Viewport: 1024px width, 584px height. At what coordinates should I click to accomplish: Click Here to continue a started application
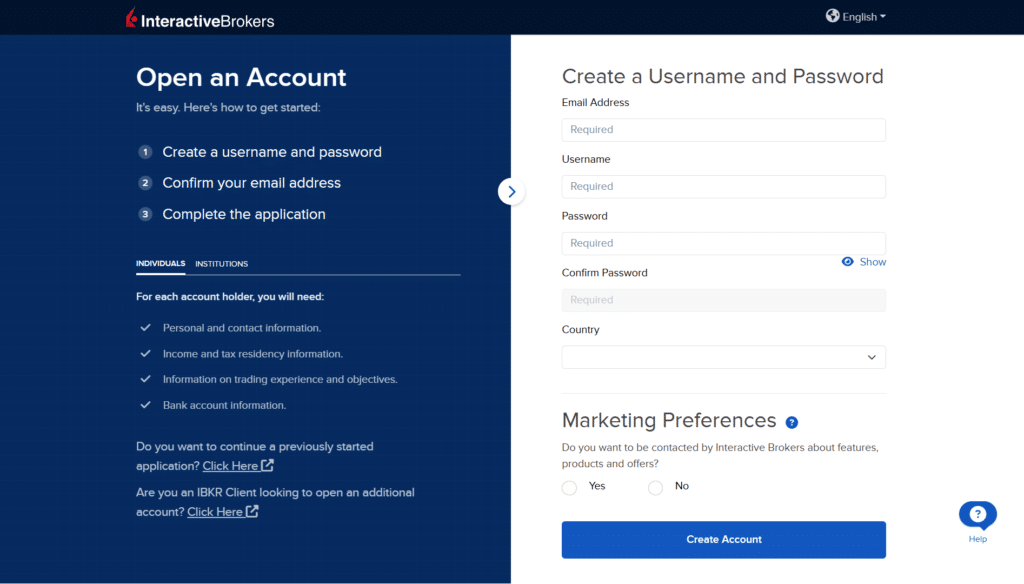238,466
